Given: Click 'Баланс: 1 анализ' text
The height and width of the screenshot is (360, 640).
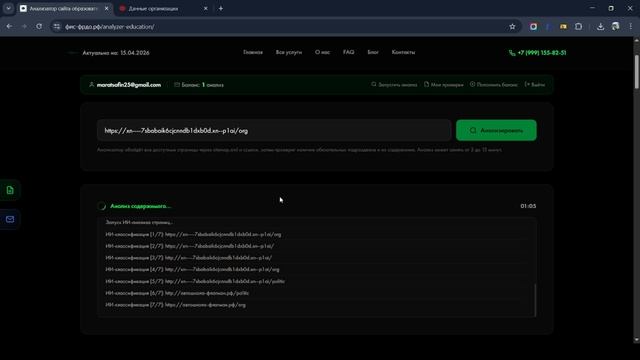Looking at the screenshot, I should point(202,85).
